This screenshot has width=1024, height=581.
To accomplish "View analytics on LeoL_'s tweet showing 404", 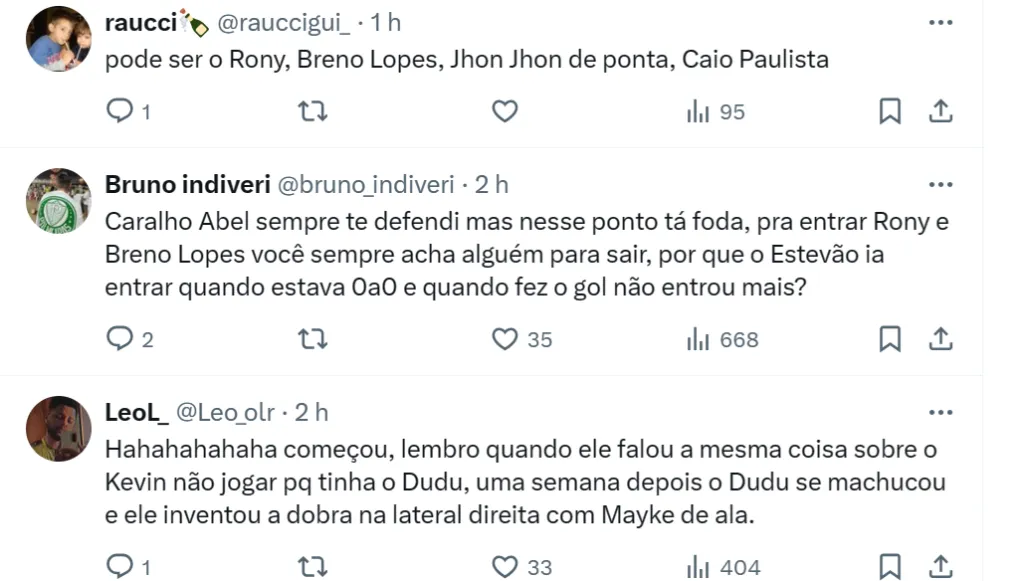I will coord(723,567).
